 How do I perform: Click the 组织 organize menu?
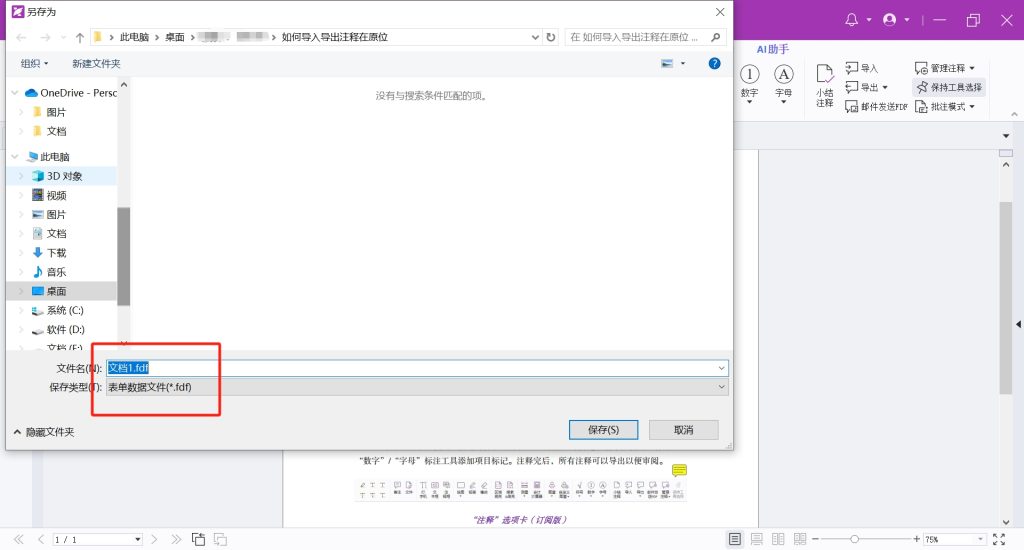(34, 63)
